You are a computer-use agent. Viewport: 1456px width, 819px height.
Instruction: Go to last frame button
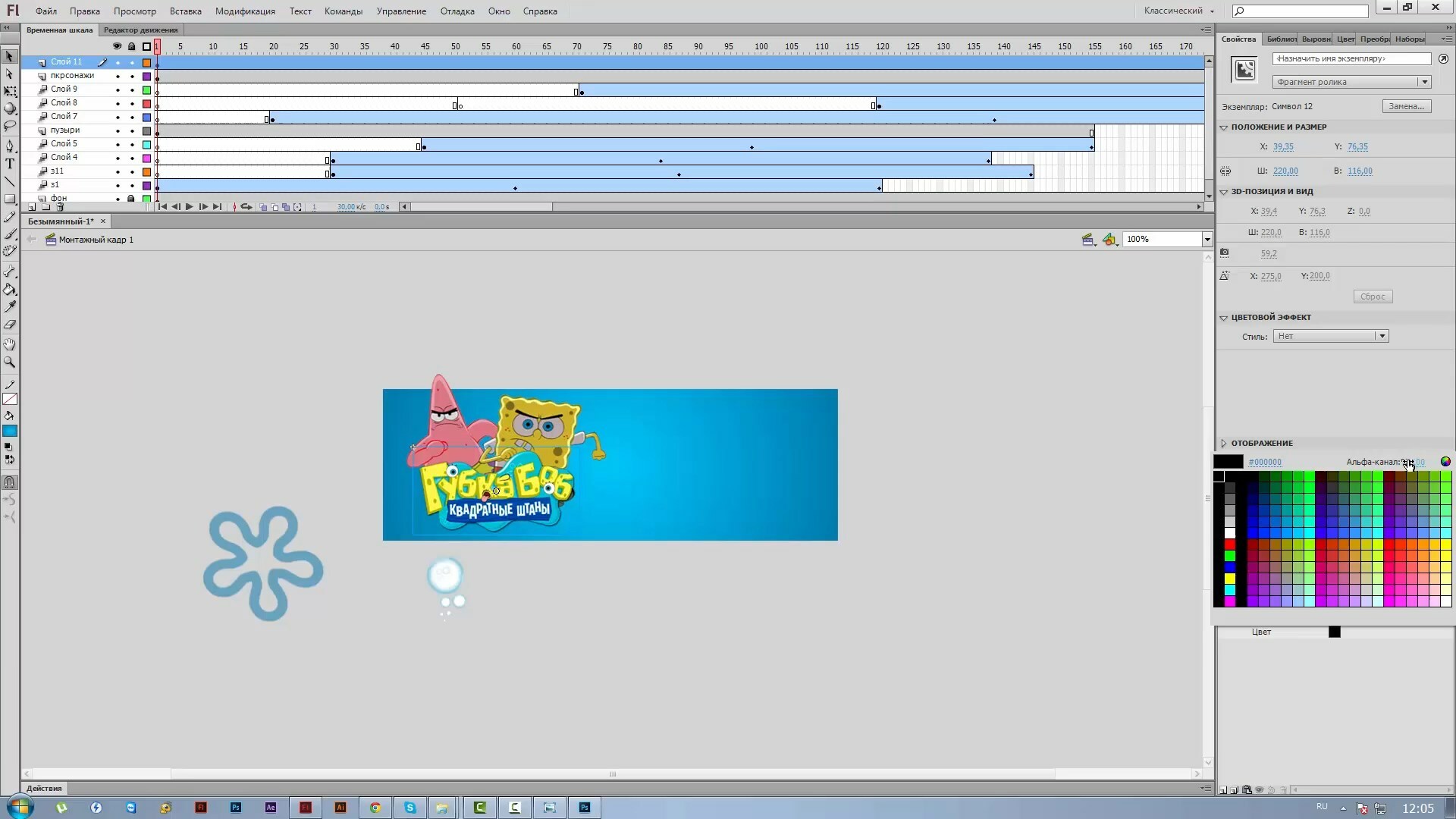point(217,206)
